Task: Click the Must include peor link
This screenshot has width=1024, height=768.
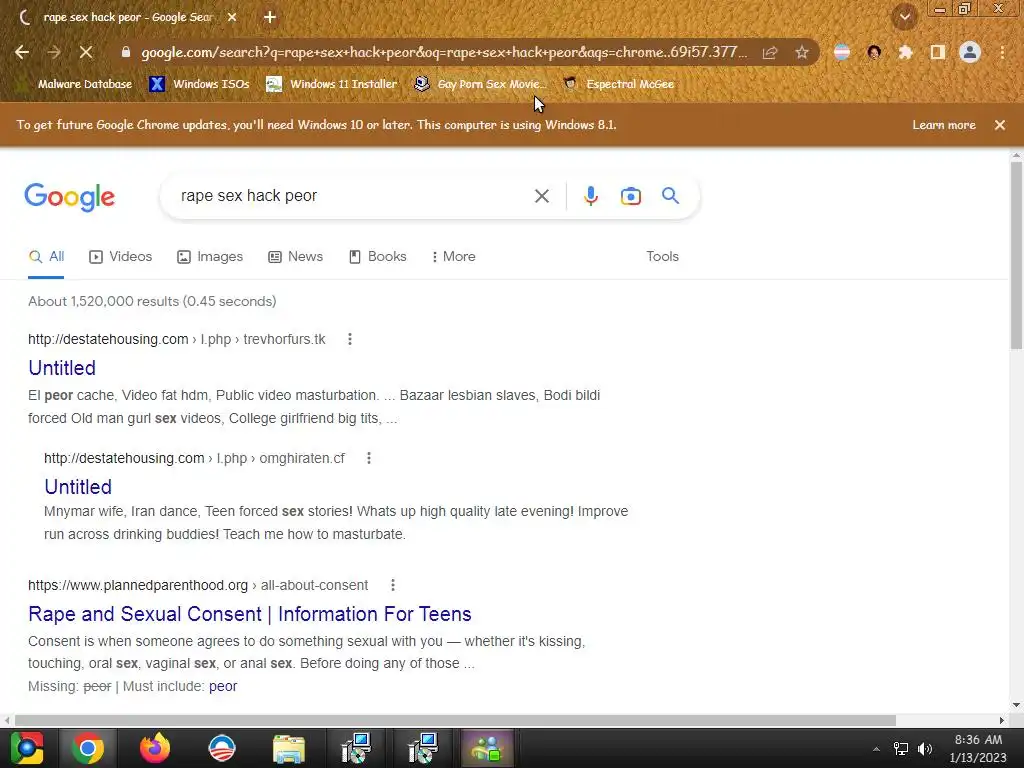Action: pos(223,686)
